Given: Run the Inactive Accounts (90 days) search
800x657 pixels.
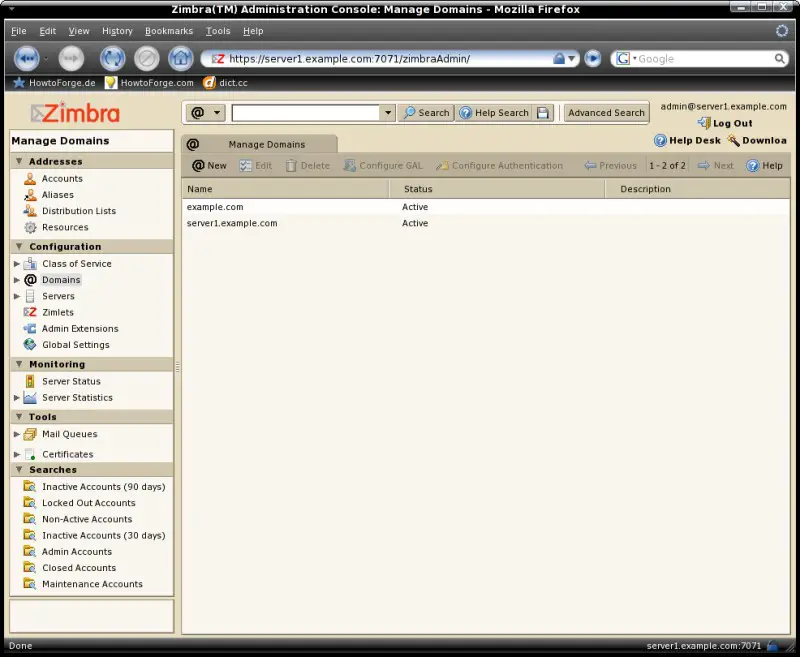Looking at the screenshot, I should pyautogui.click(x=104, y=487).
